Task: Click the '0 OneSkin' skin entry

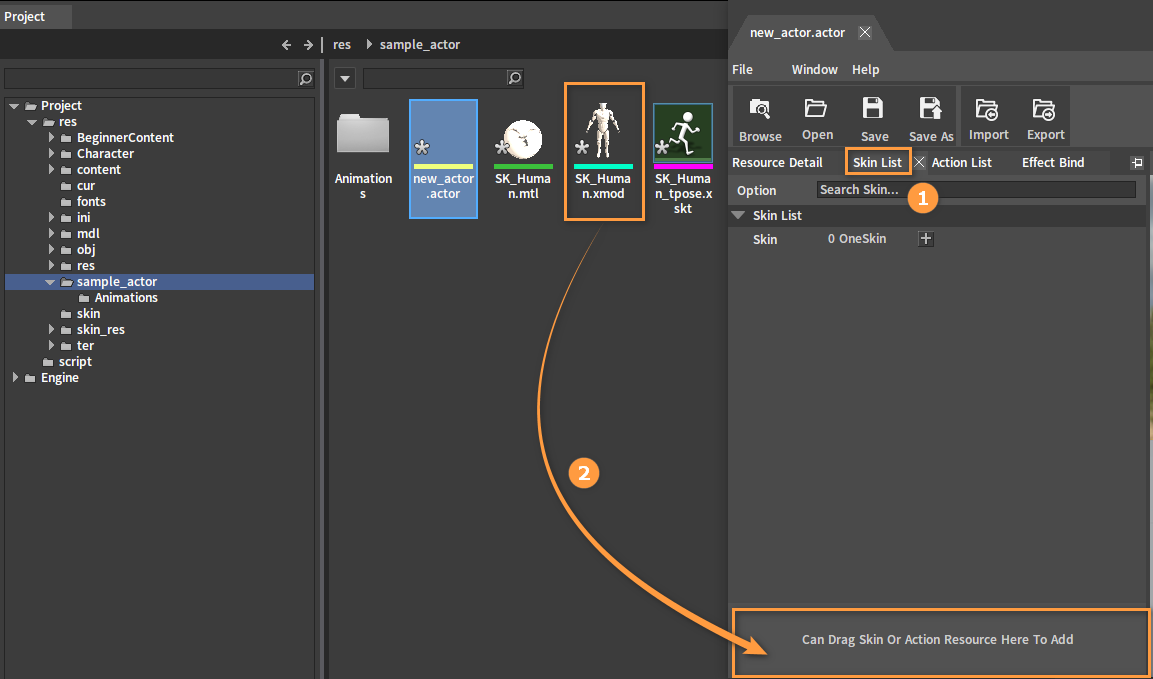Action: [857, 238]
